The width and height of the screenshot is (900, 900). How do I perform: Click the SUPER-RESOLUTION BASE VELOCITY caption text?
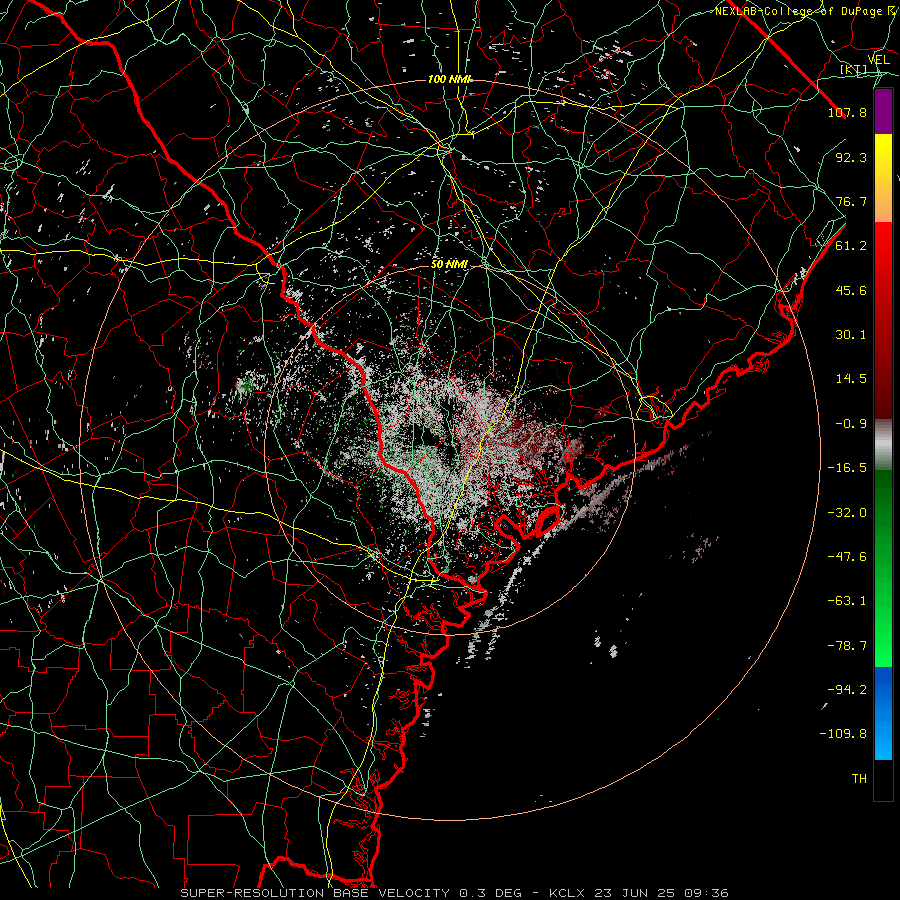[x=317, y=893]
